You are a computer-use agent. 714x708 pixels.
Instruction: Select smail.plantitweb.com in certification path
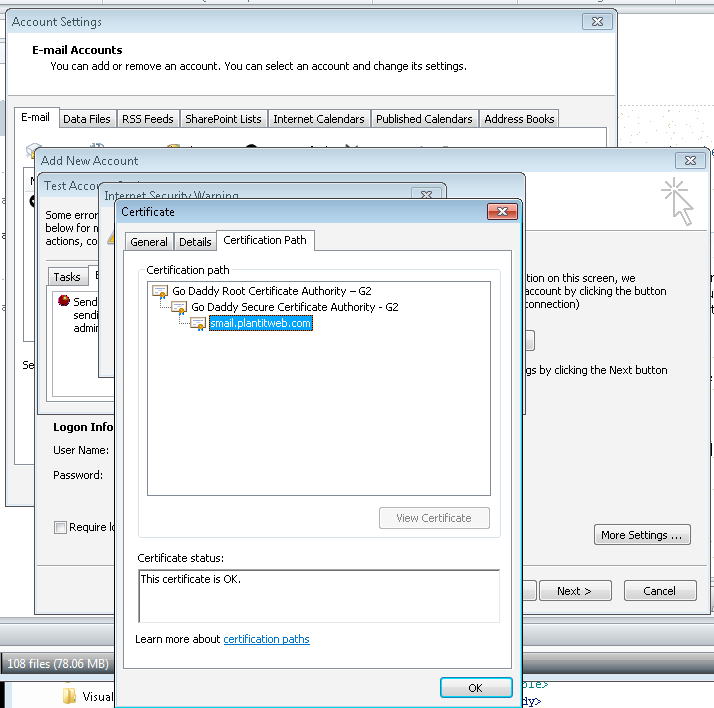pos(260,323)
